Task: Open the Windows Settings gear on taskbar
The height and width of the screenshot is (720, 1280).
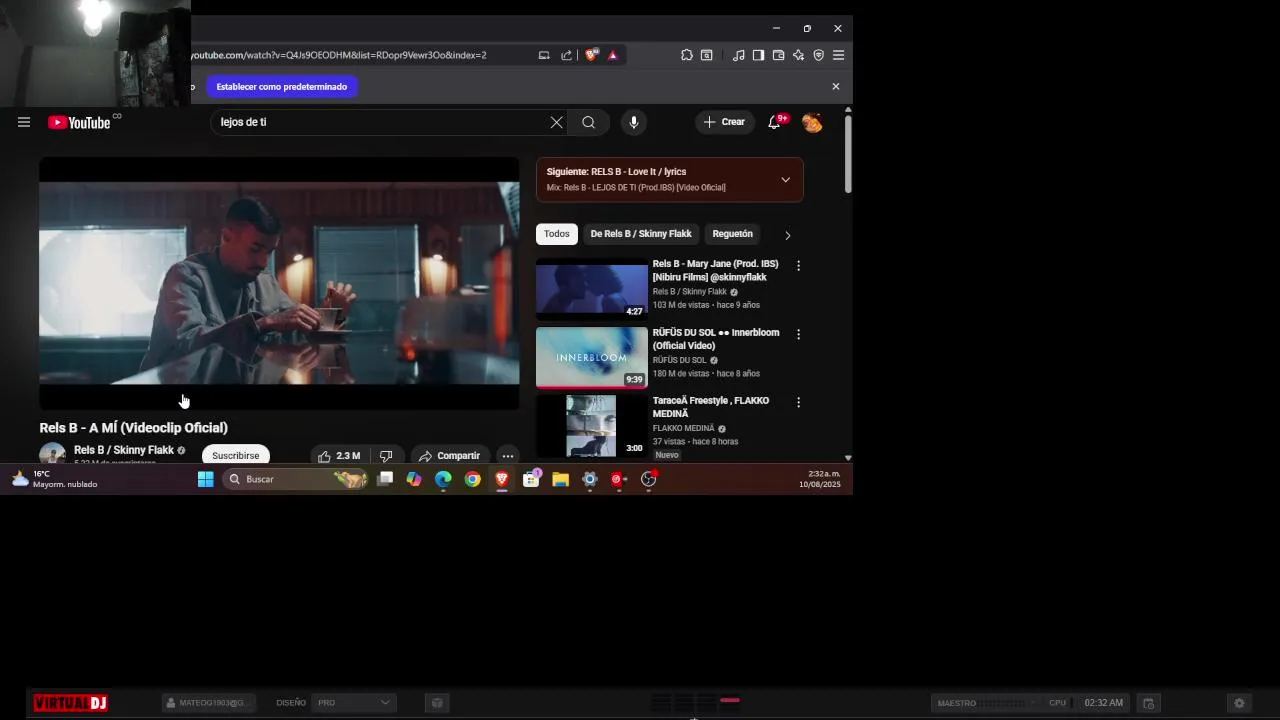Action: pos(590,479)
